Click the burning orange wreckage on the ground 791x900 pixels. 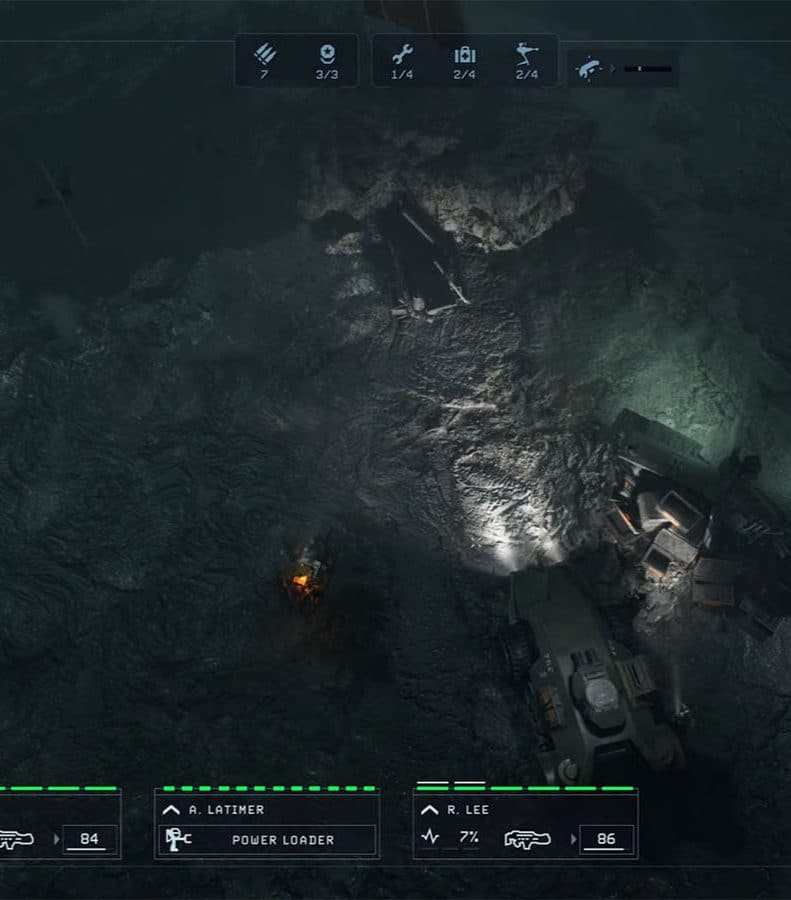coord(304,581)
